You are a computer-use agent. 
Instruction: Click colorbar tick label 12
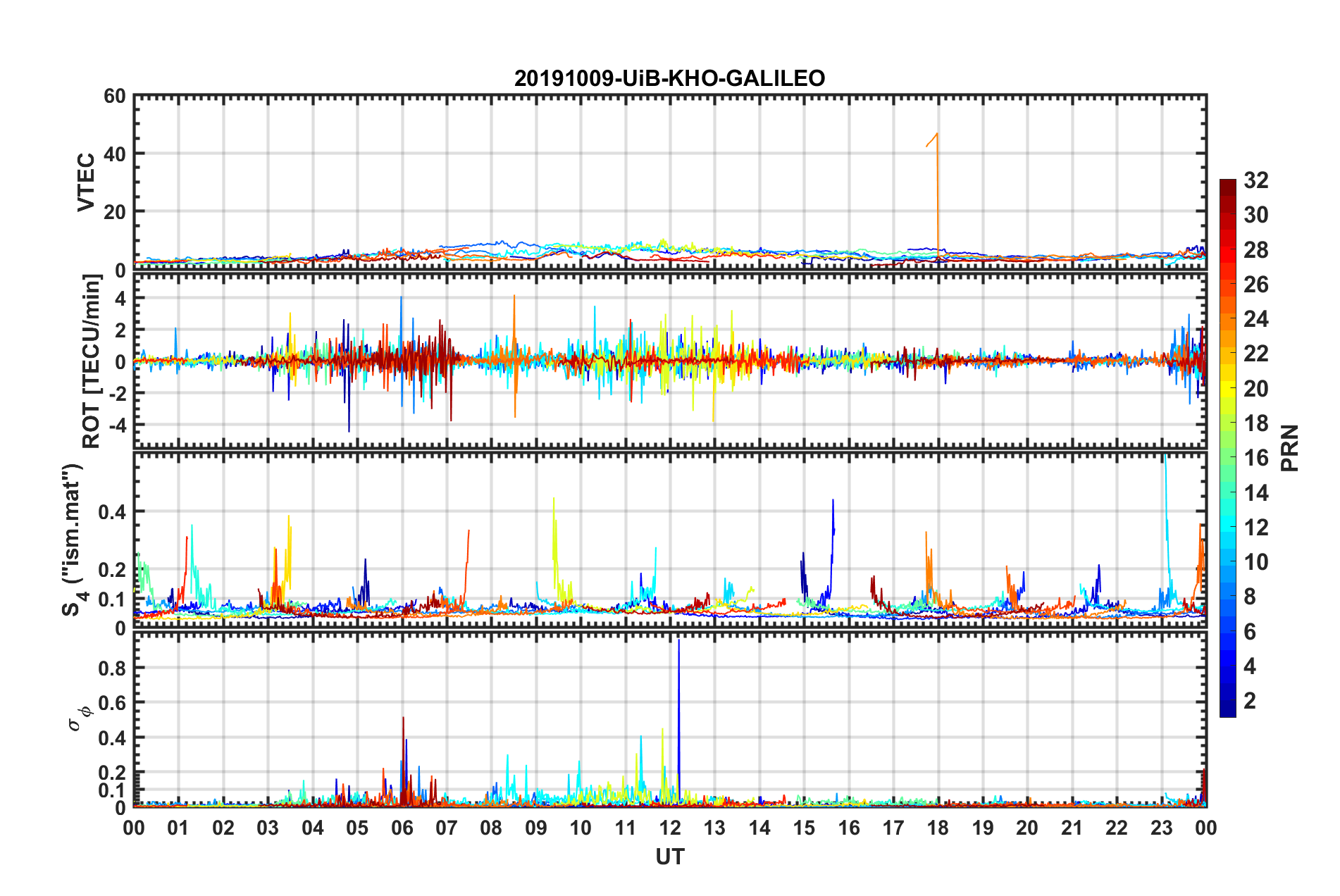pyautogui.click(x=1256, y=528)
